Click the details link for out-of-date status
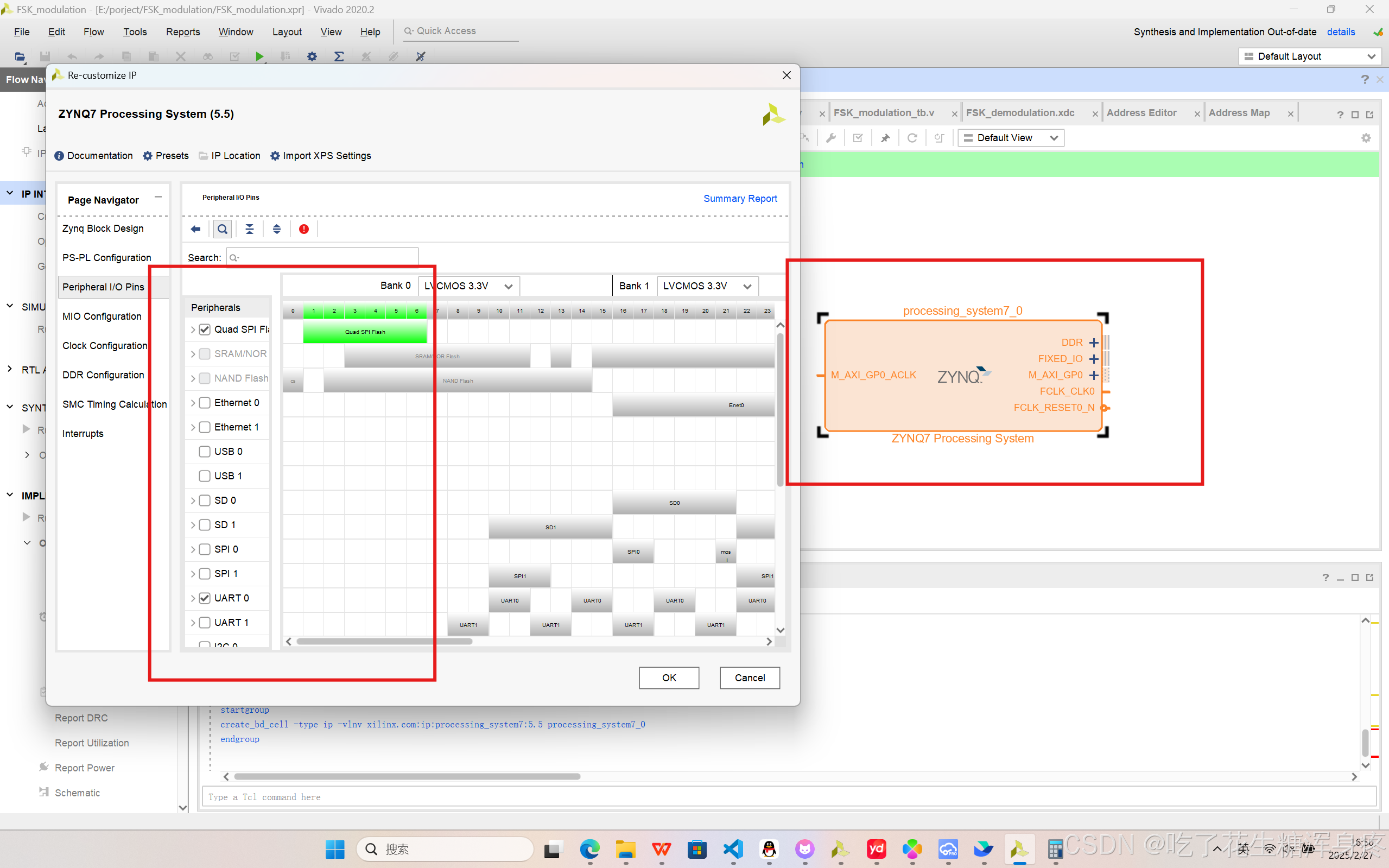 point(1341,32)
